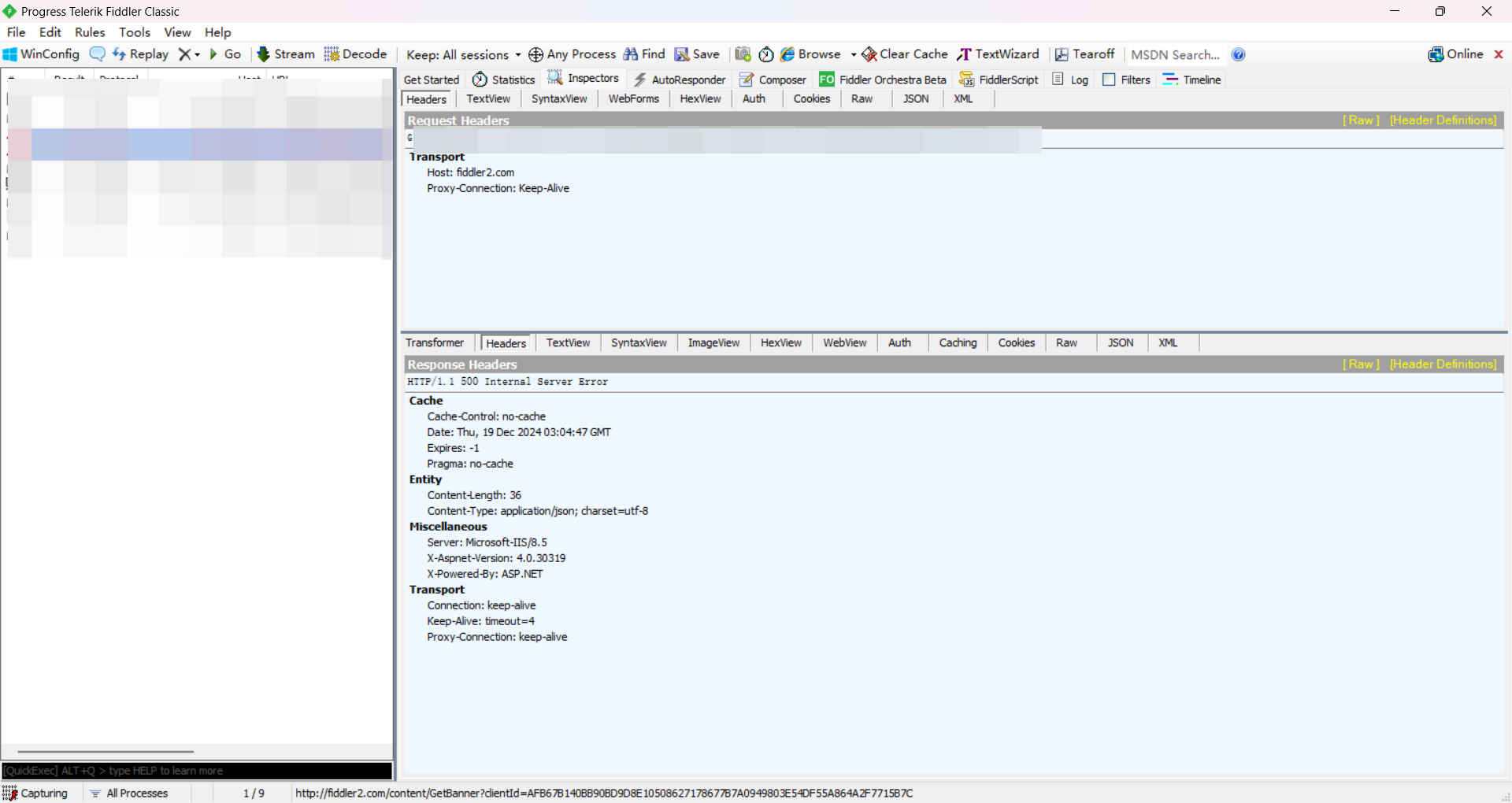Viewport: 1512px width, 803px height.
Task: Click response [Header Definitions] link
Action: (1443, 364)
